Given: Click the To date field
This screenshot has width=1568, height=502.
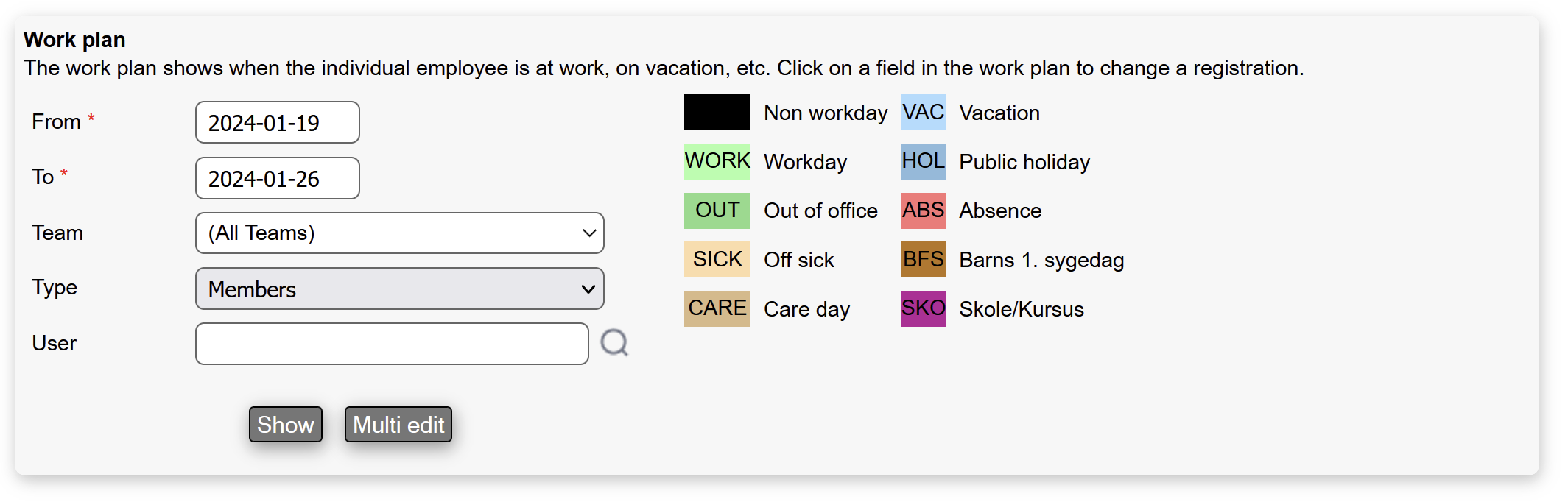Looking at the screenshot, I should [x=277, y=179].
